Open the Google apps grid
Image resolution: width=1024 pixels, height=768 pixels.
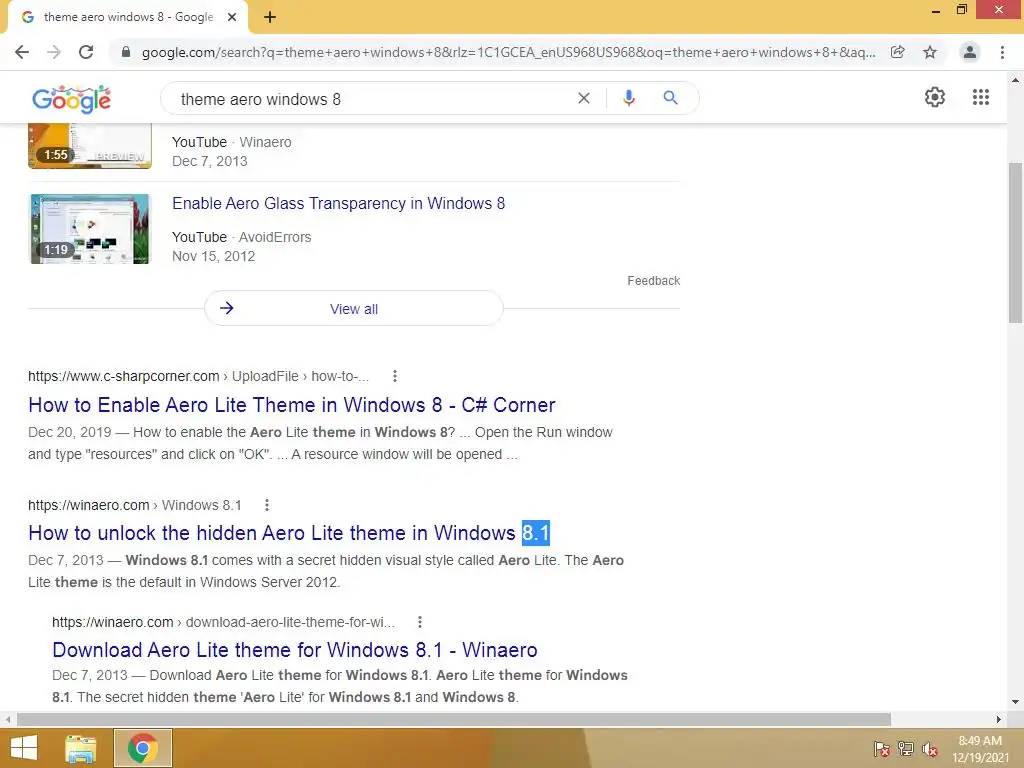(981, 97)
